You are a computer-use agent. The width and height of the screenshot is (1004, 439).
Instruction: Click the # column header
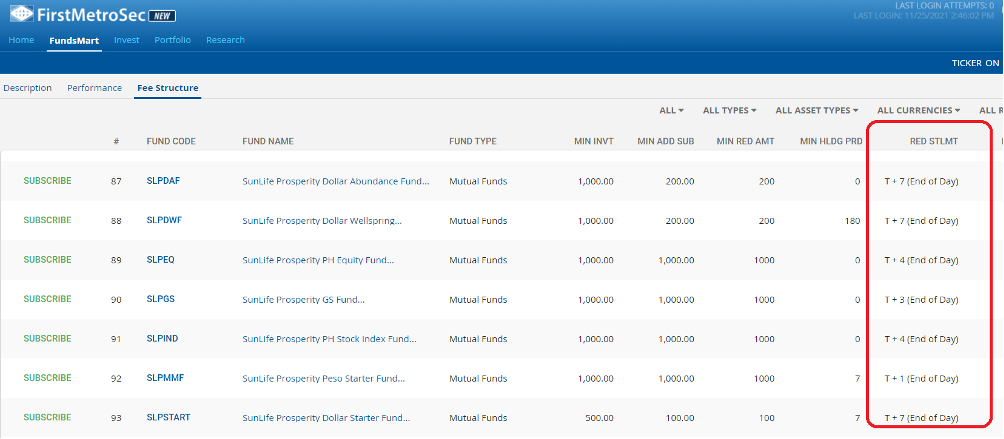point(117,141)
